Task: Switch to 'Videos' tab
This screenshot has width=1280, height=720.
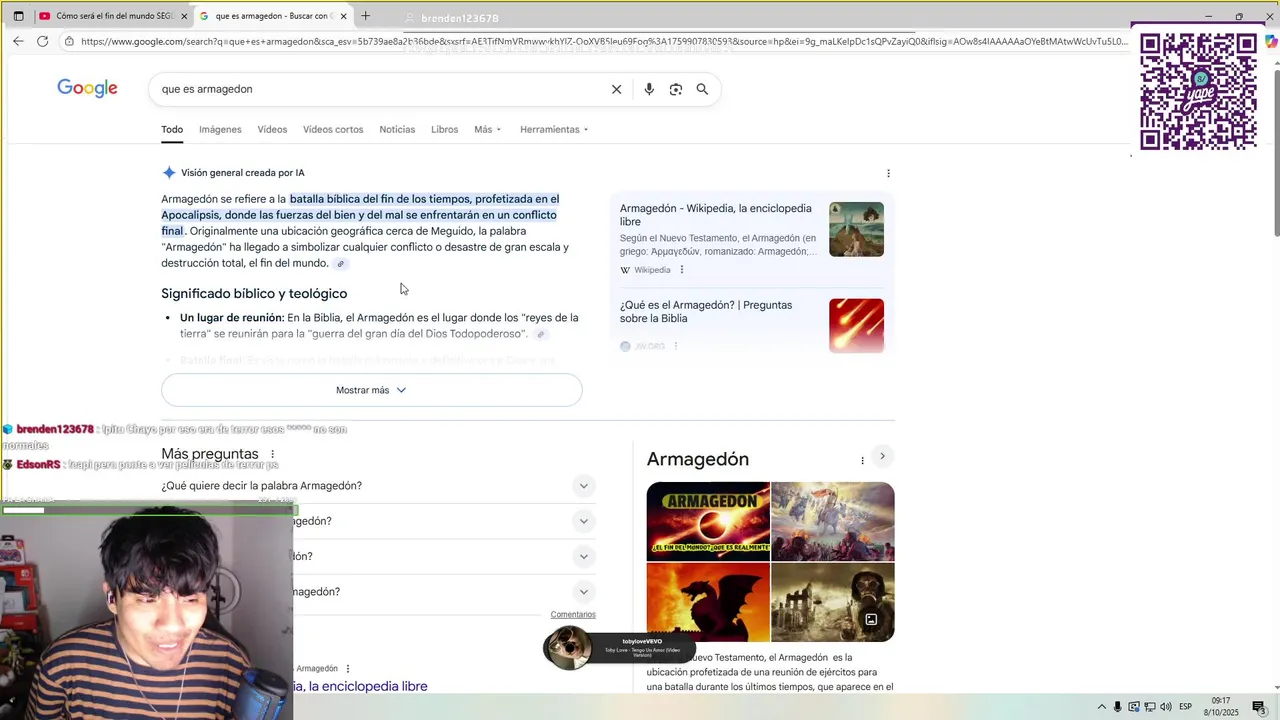Action: click(272, 129)
